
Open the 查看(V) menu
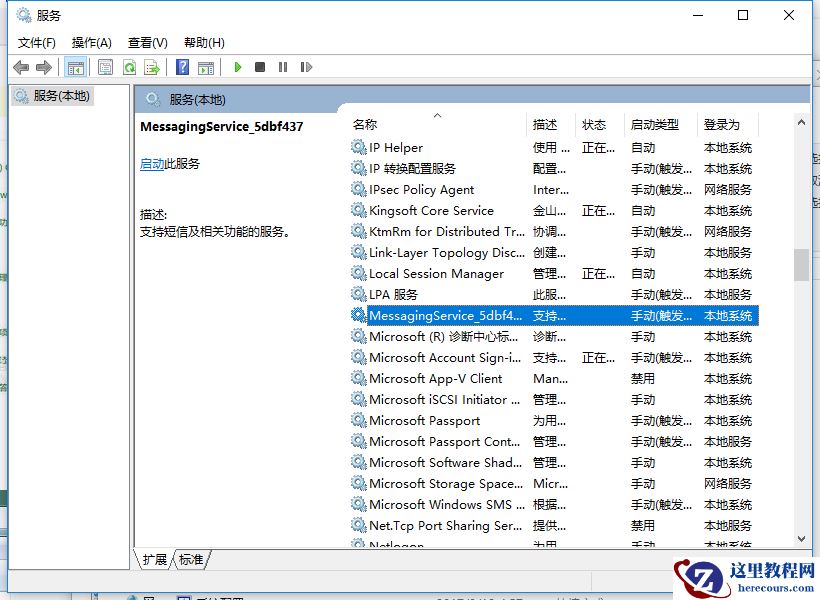coord(146,42)
